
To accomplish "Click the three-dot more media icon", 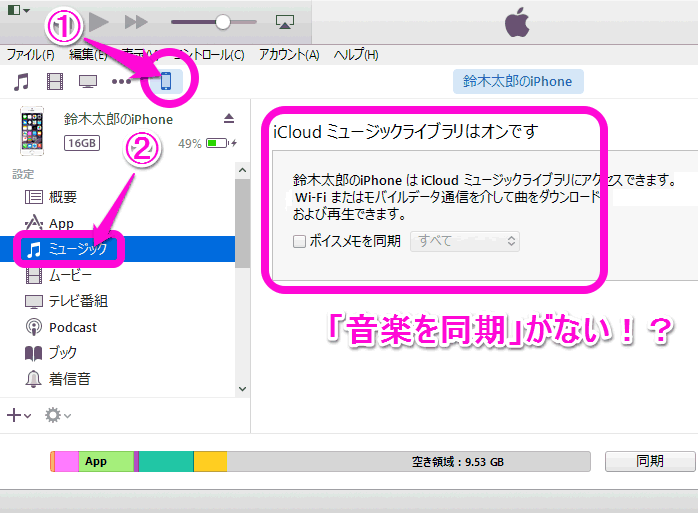I will point(121,81).
